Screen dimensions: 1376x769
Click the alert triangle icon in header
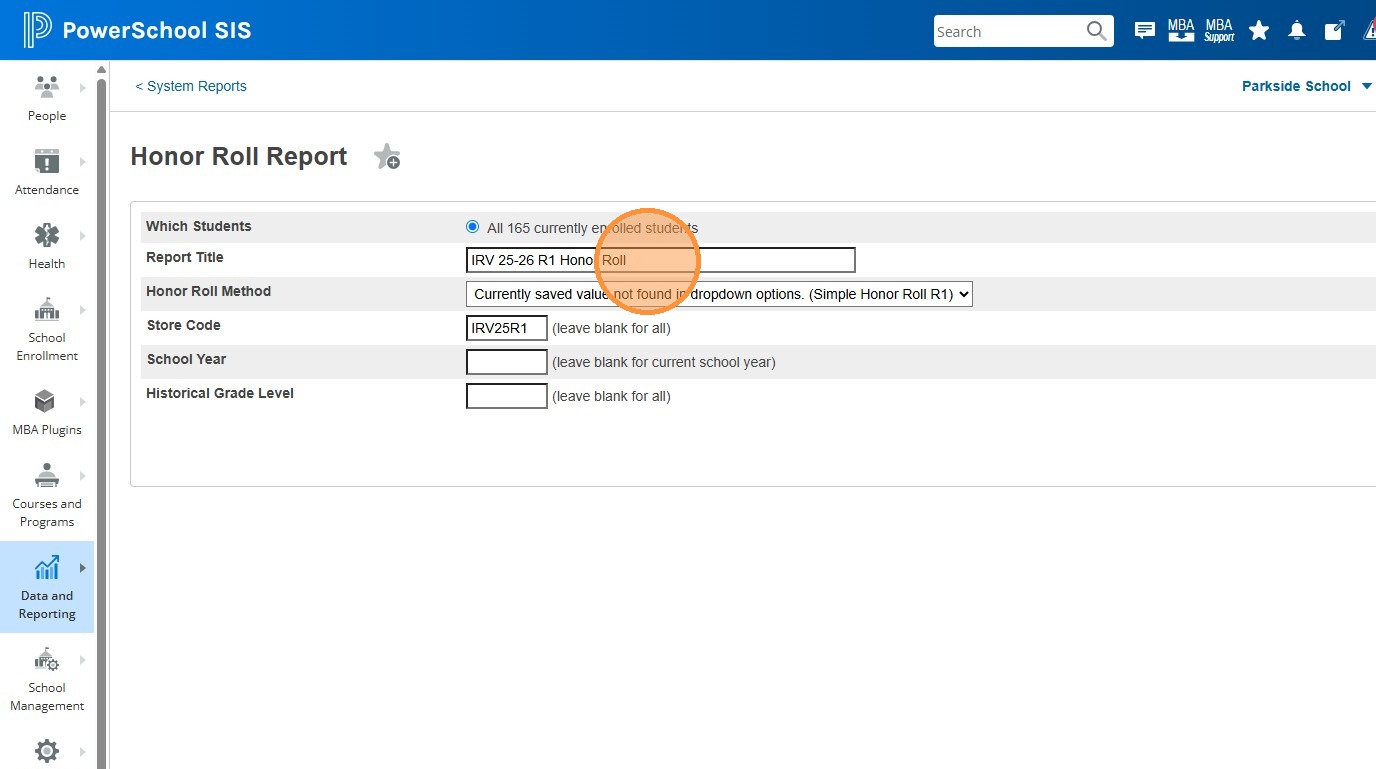(x=1370, y=31)
